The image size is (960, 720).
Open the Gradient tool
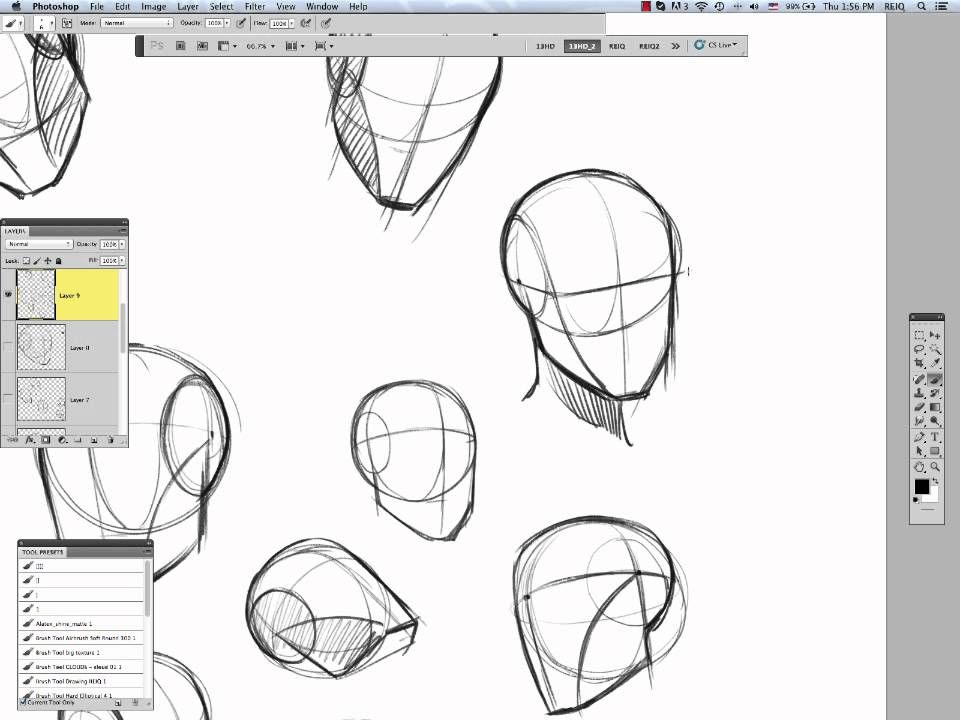click(934, 406)
